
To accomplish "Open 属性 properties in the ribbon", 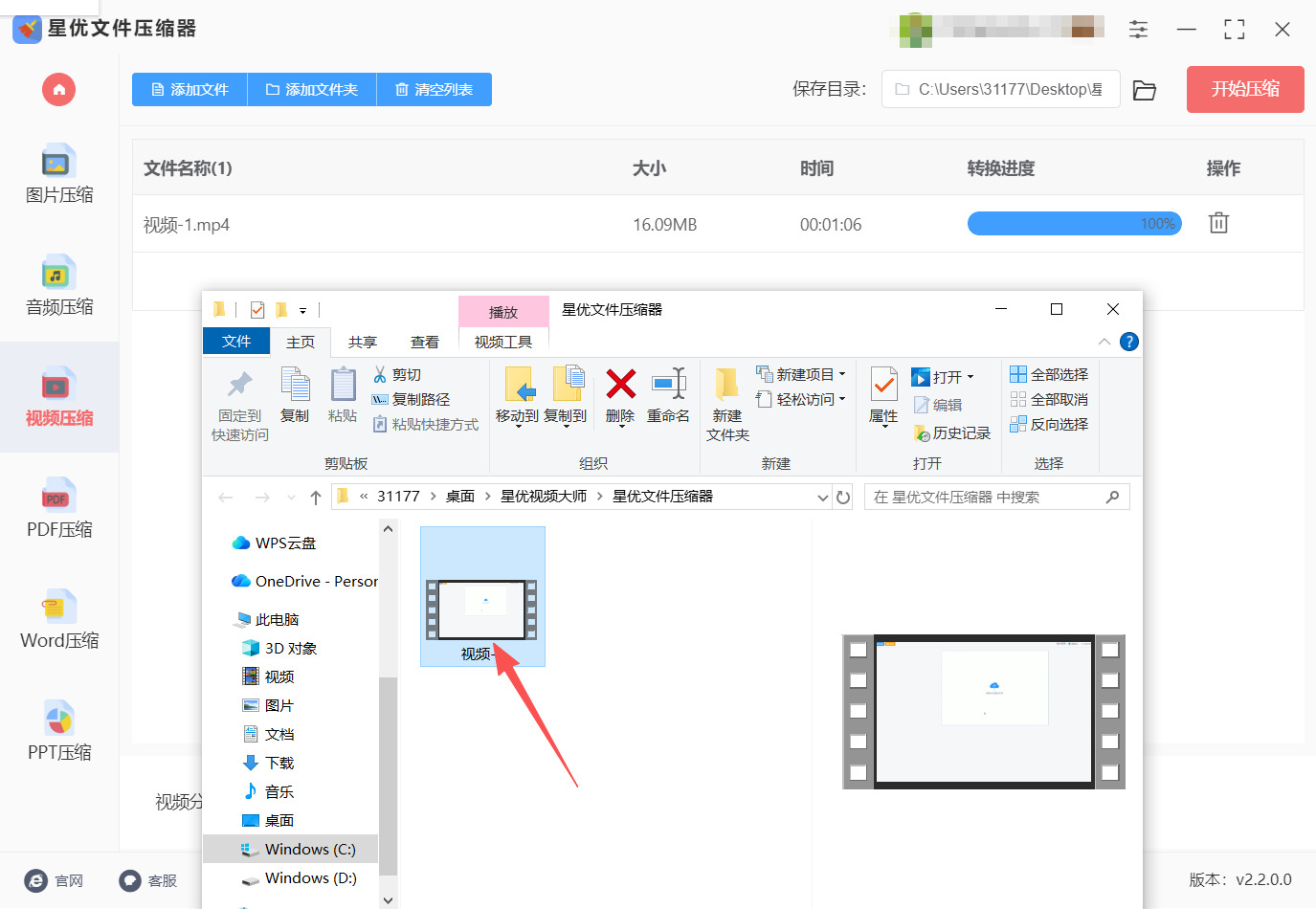I will 883,395.
